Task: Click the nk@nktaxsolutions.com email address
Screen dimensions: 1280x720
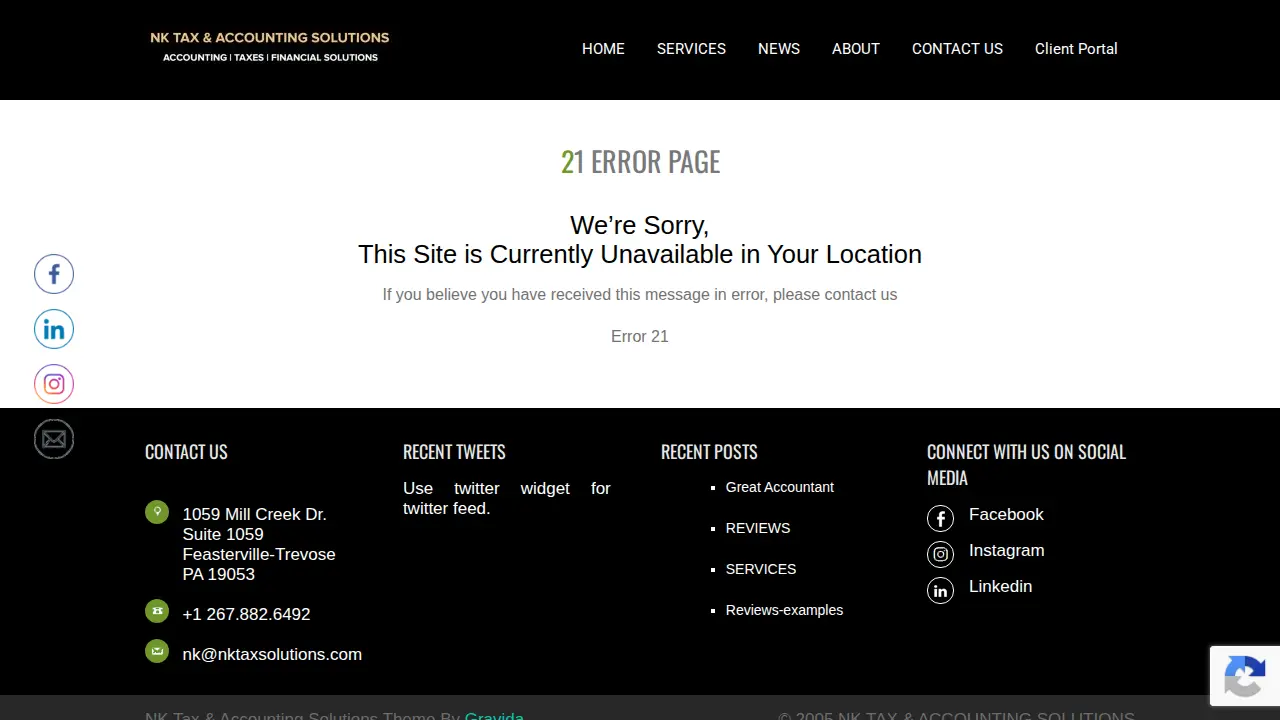Action: tap(272, 654)
